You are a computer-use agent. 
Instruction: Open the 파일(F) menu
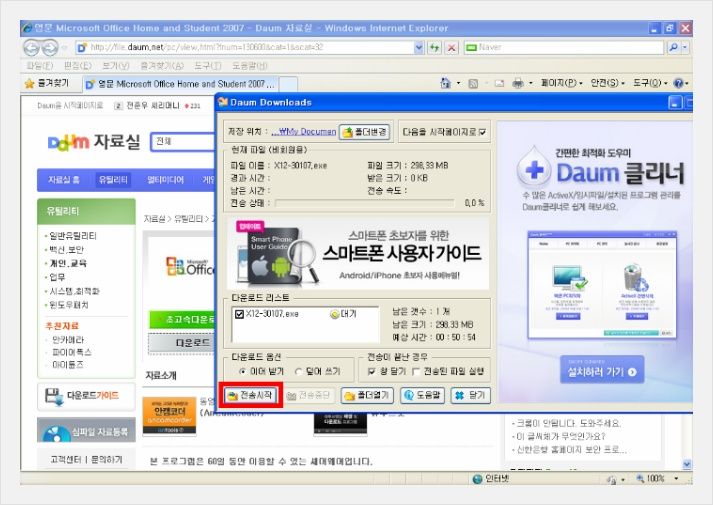(40, 65)
